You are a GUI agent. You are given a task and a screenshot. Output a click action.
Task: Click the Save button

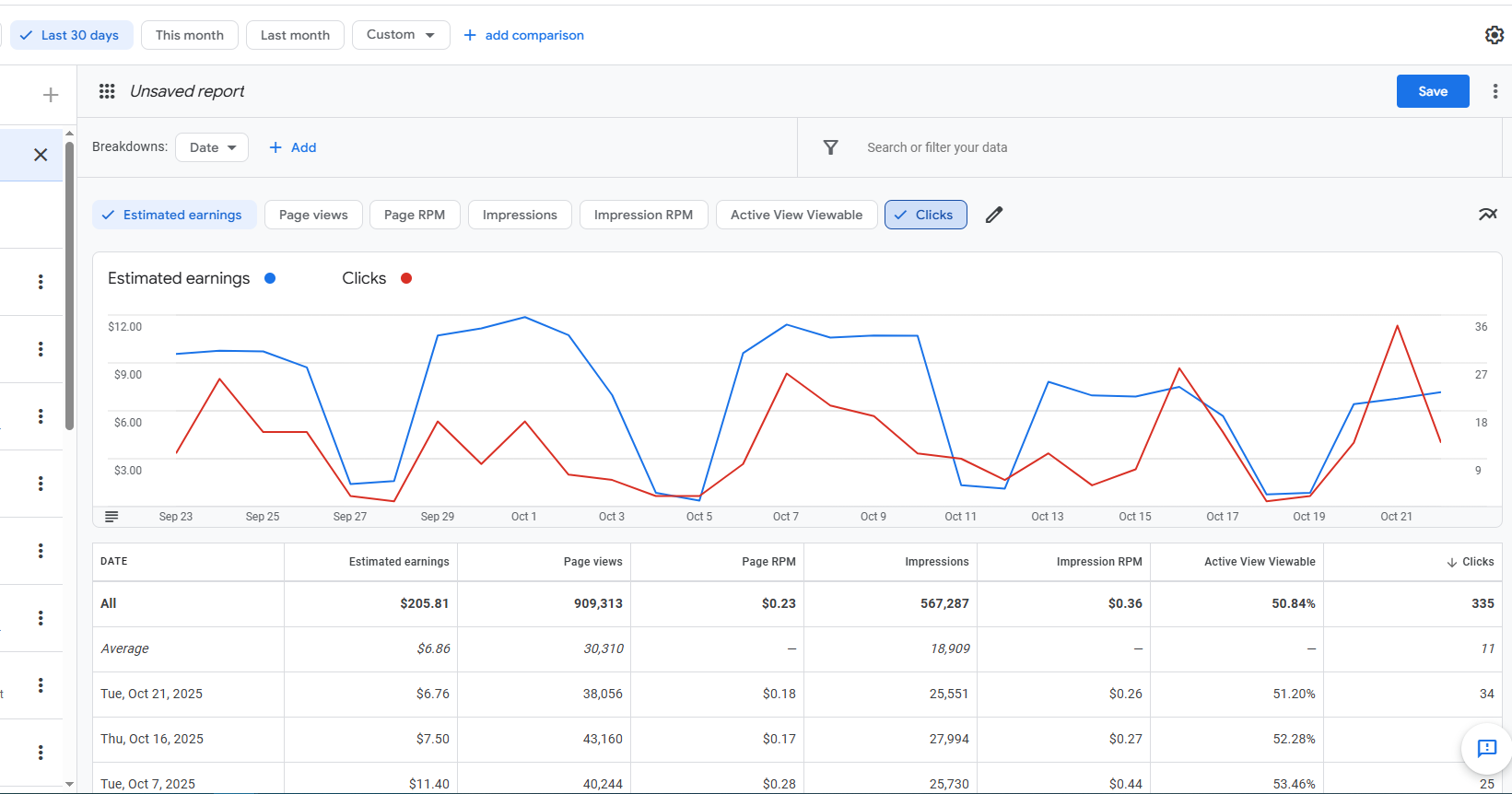[x=1432, y=91]
